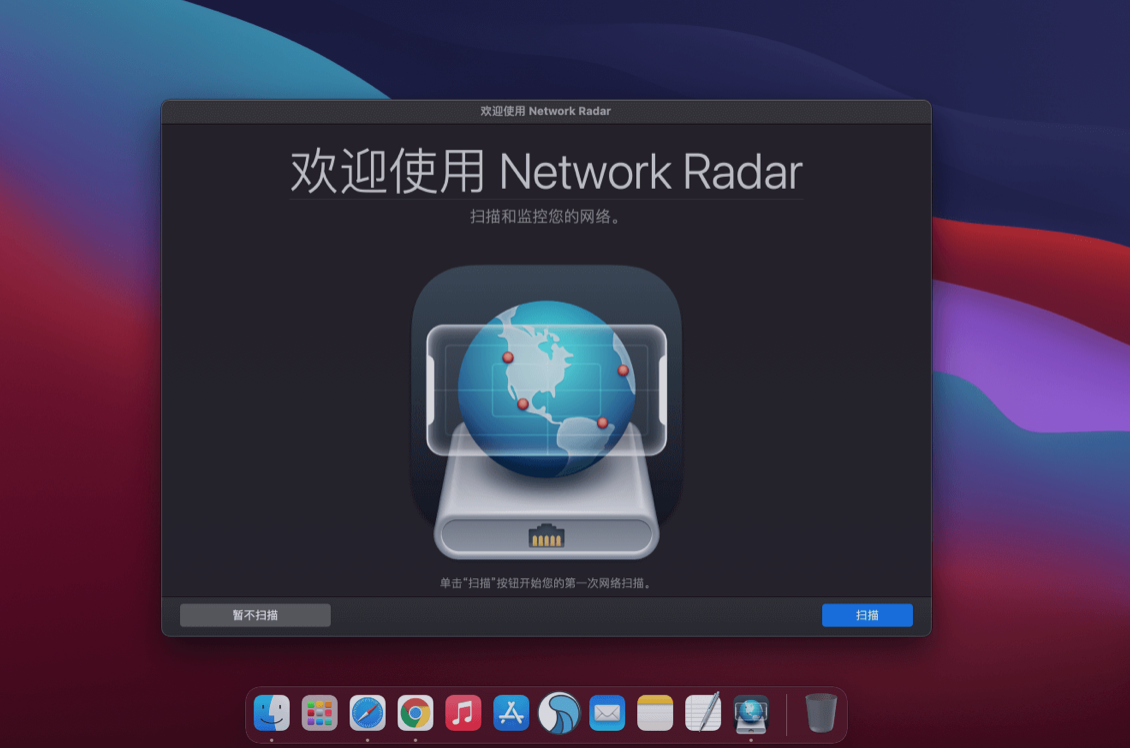Image resolution: width=1130 pixels, height=748 pixels.
Task: Open the Mail app in the Dock
Action: (607, 713)
